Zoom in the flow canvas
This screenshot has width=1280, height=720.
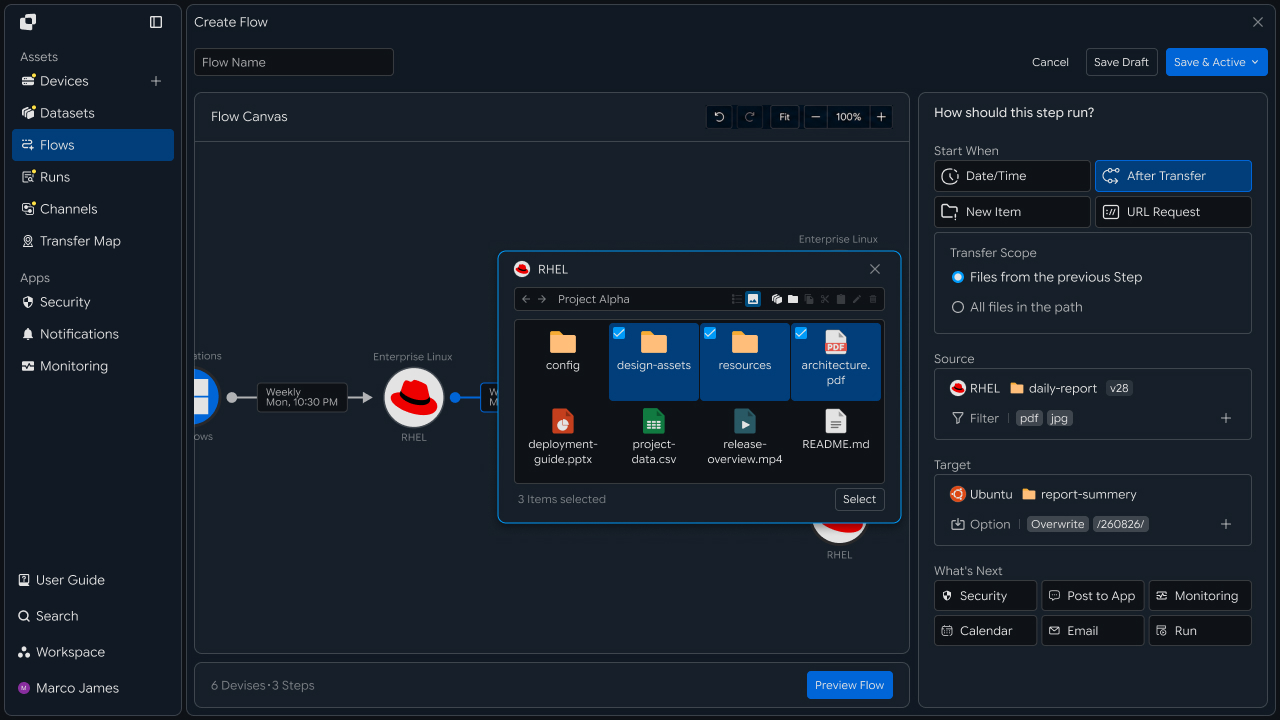pos(881,117)
